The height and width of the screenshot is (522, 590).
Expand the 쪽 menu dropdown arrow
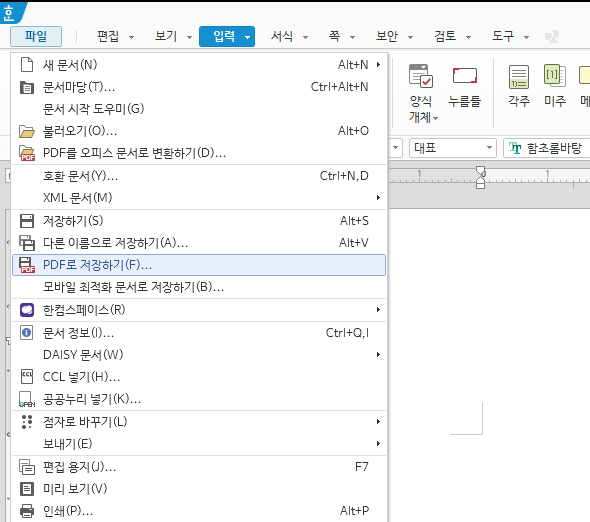(x=352, y=37)
